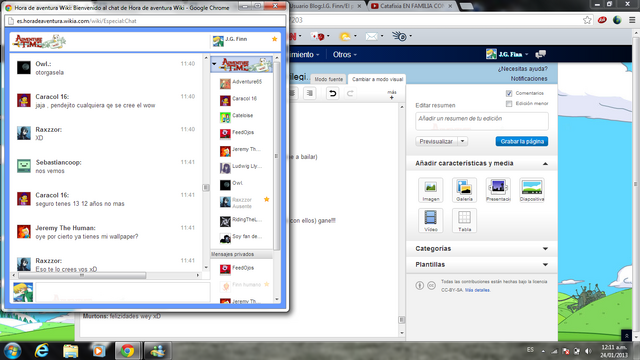Insert a Tabla into the article
Screen dimensions: 640x360
click(464, 220)
